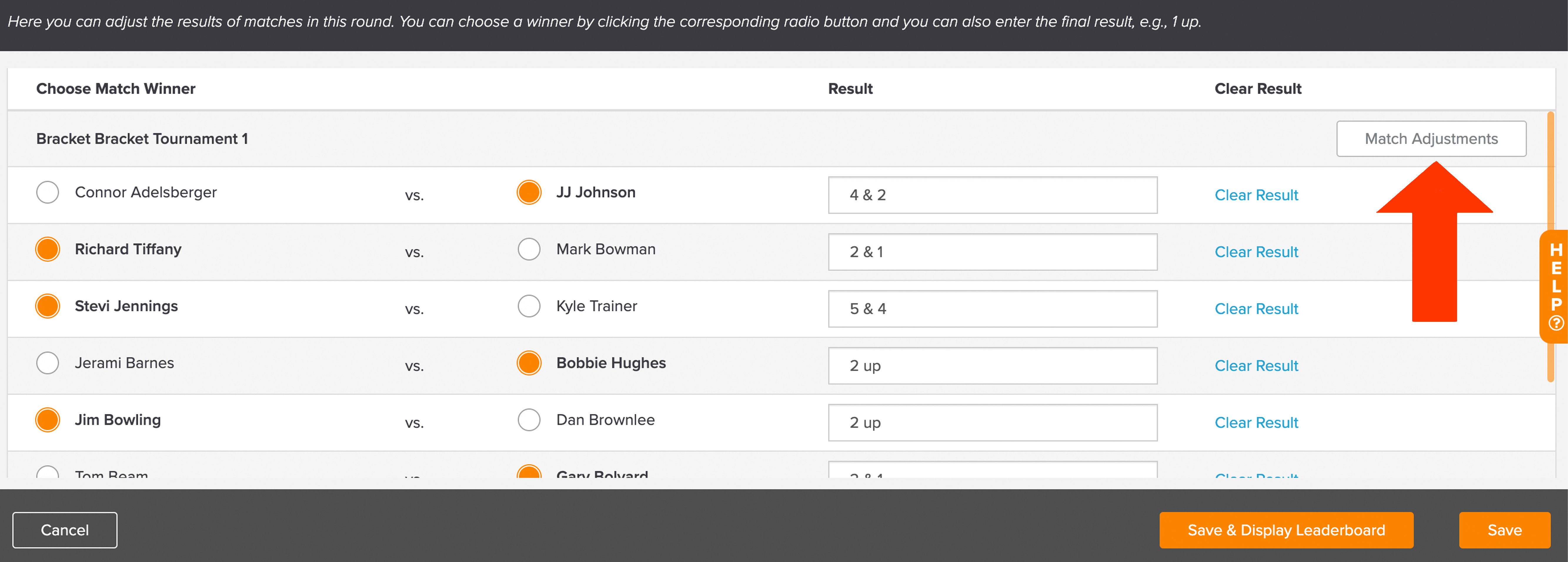Clear result for Connor Adelsberger match

click(x=1256, y=195)
